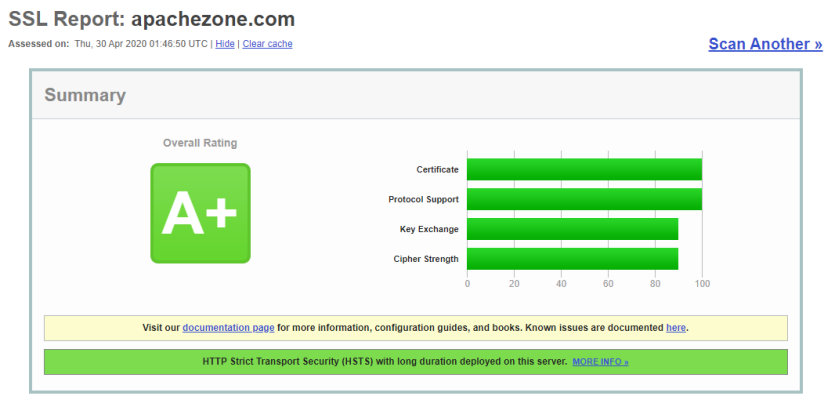Click the '0' axis value on chart
Screen dimensions: 835x407
468,284
